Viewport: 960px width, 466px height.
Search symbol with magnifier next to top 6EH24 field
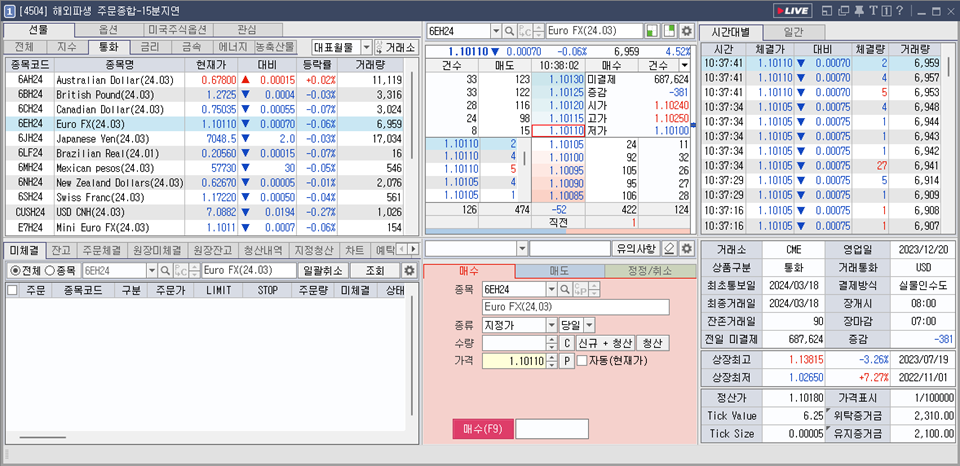[x=509, y=30]
